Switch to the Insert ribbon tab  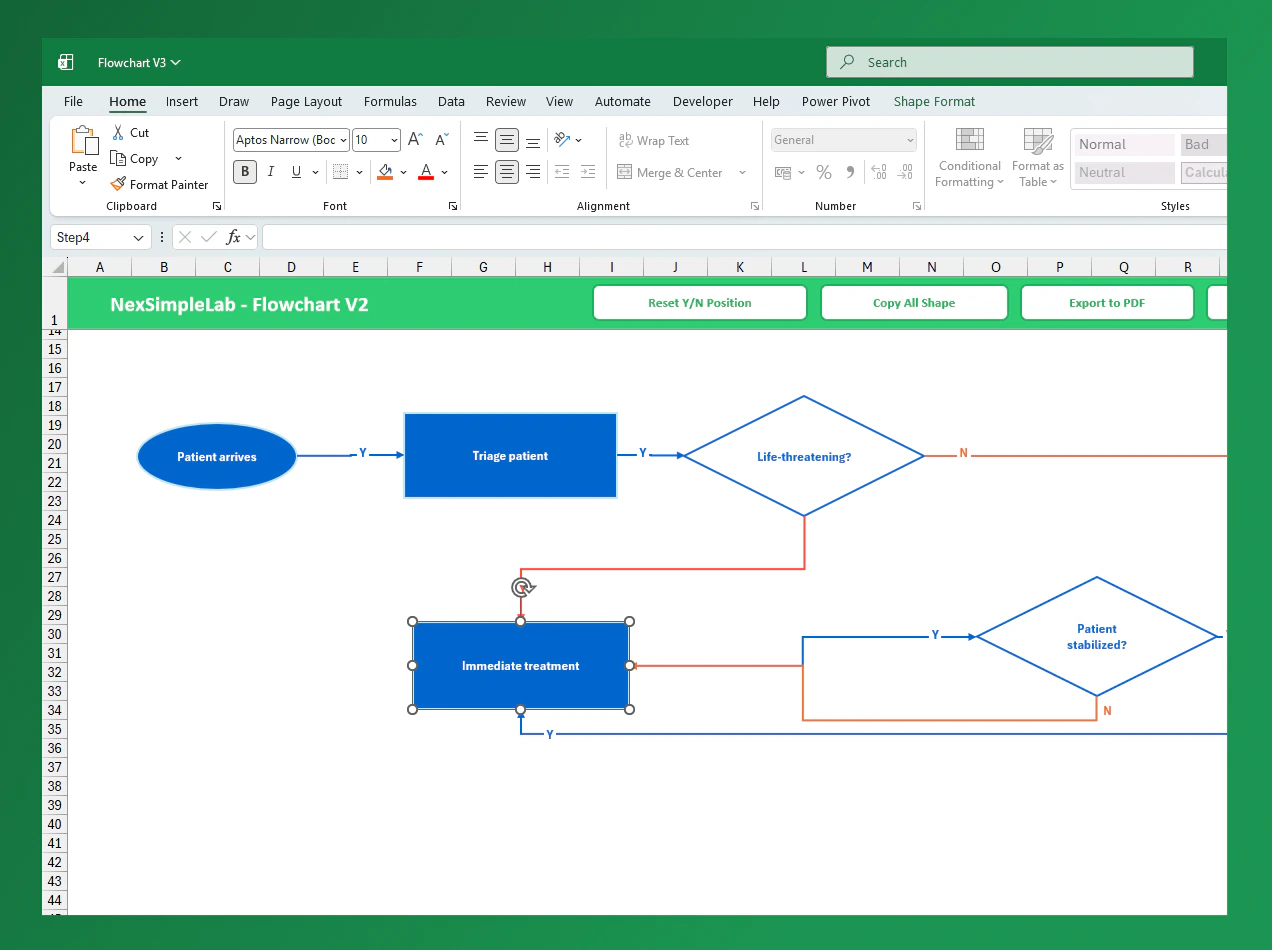pos(182,101)
